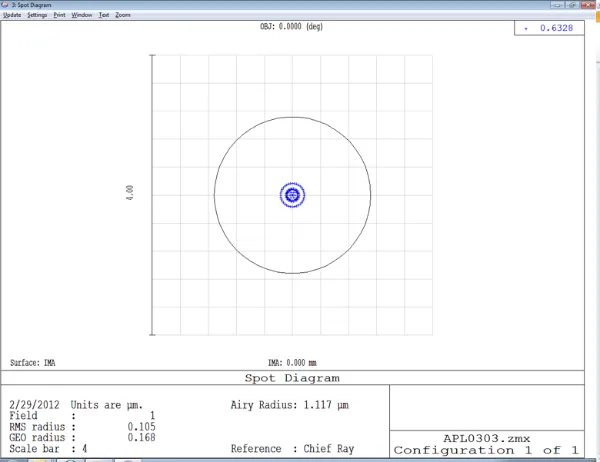This screenshot has height=462, width=600.
Task: Open the Print menu
Action: (60, 16)
